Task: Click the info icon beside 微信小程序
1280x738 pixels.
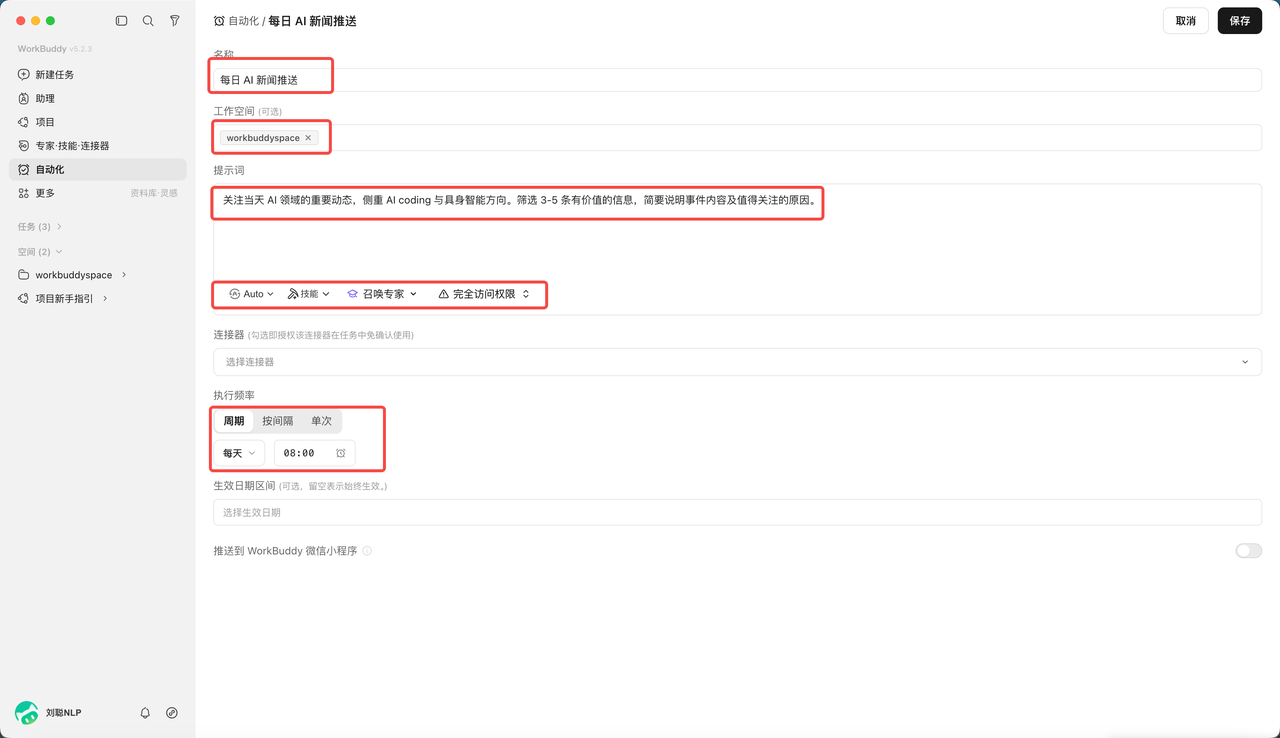Action: coord(367,551)
